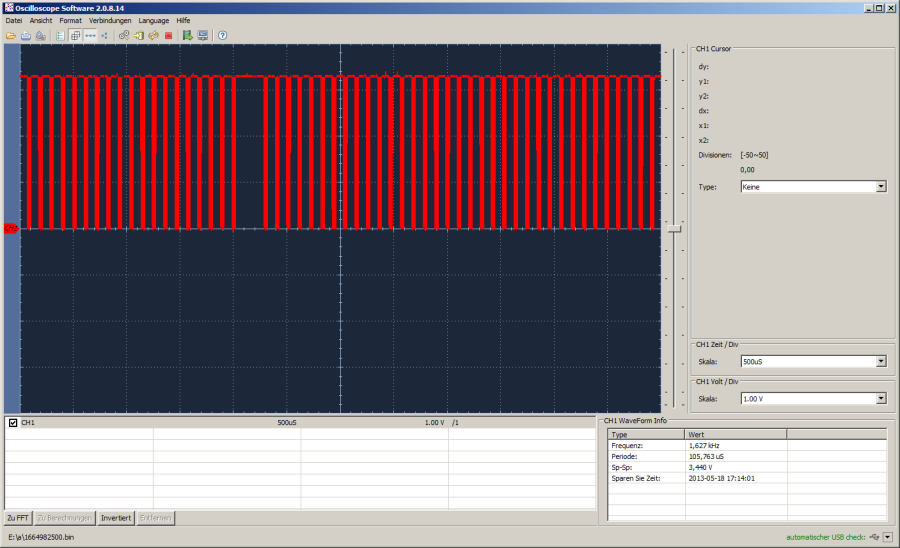
Task: Open the Ansicht menu
Action: point(41,20)
